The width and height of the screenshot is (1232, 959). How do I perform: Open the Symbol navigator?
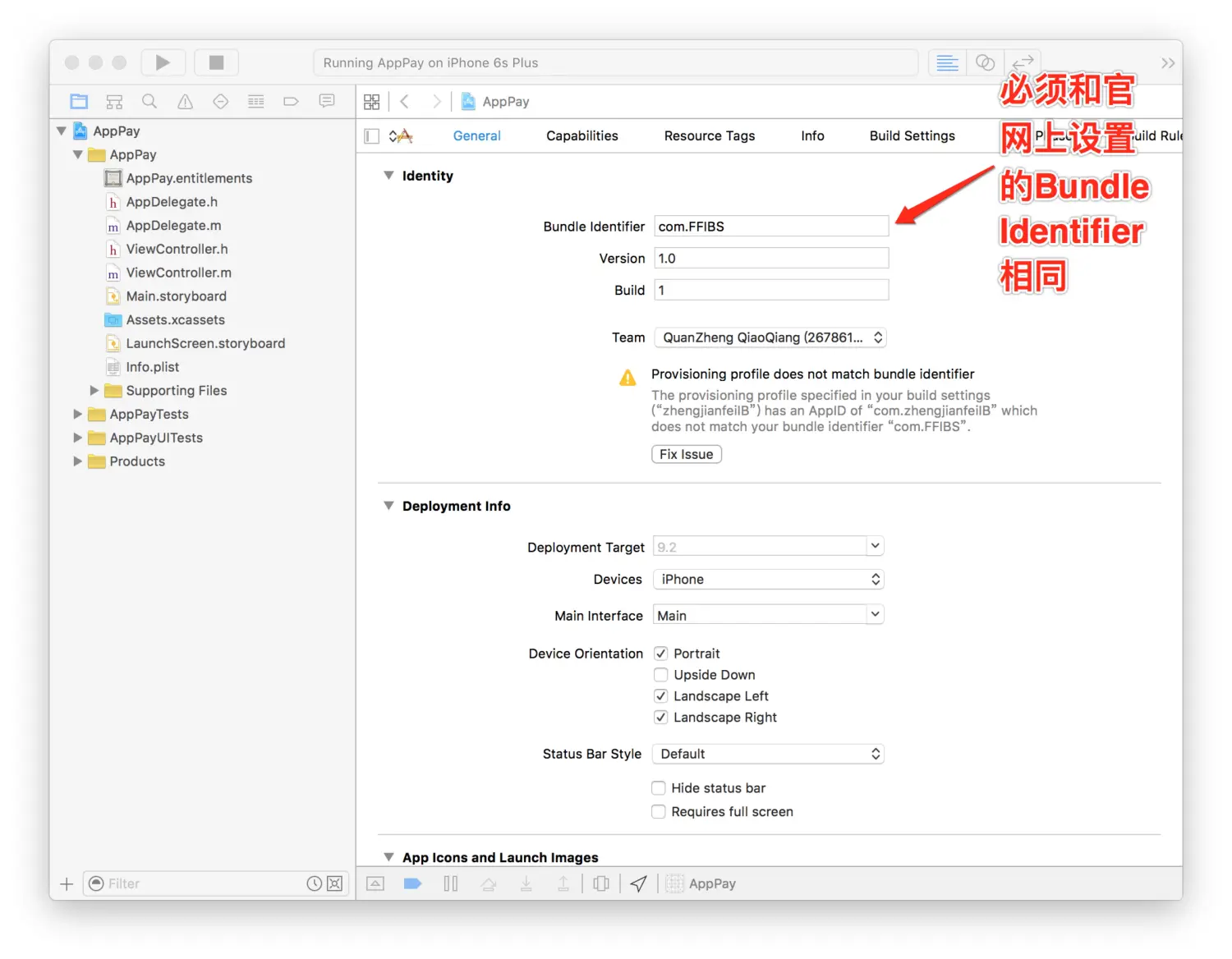114,101
